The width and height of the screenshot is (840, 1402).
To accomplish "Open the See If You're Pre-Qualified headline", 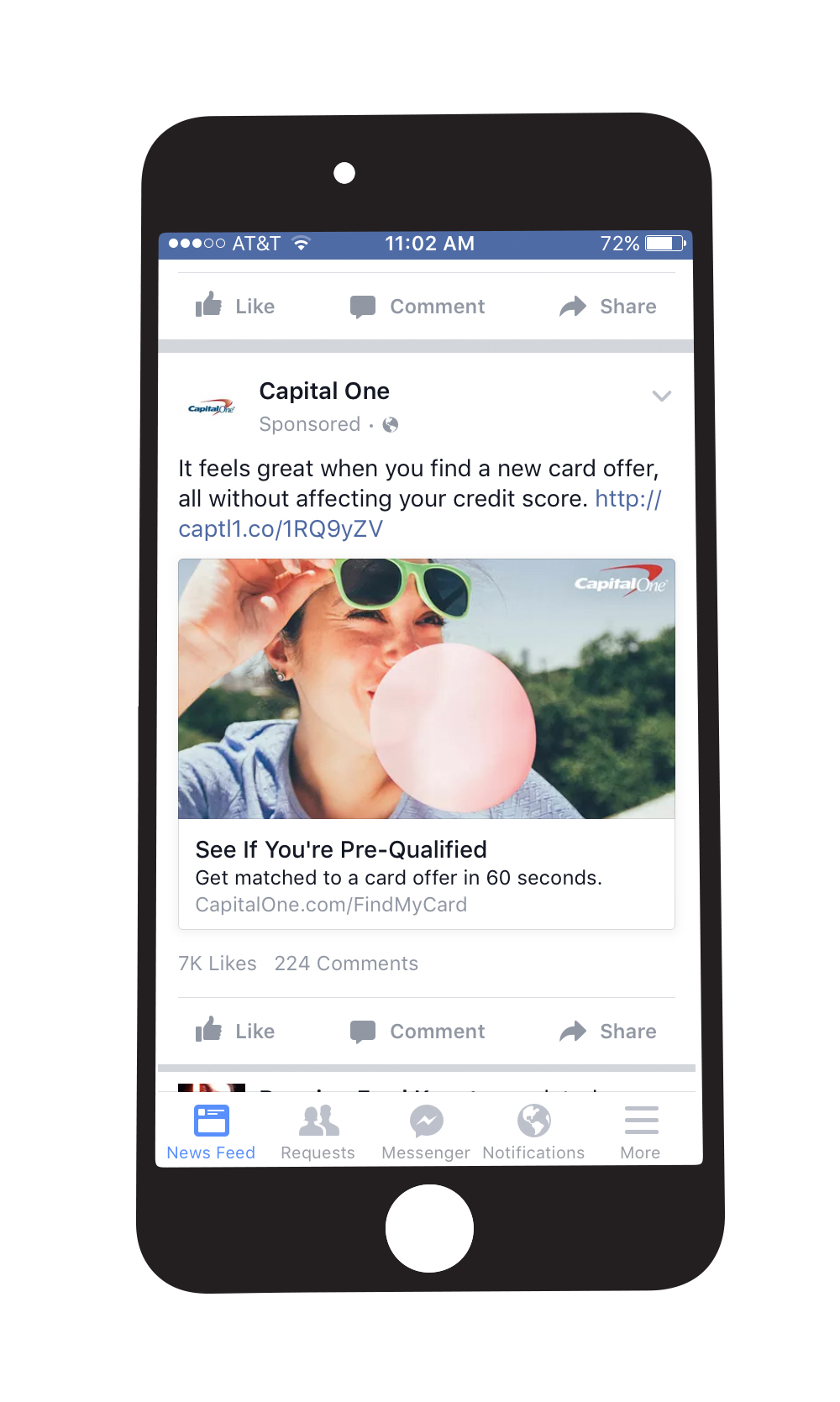I will [341, 849].
